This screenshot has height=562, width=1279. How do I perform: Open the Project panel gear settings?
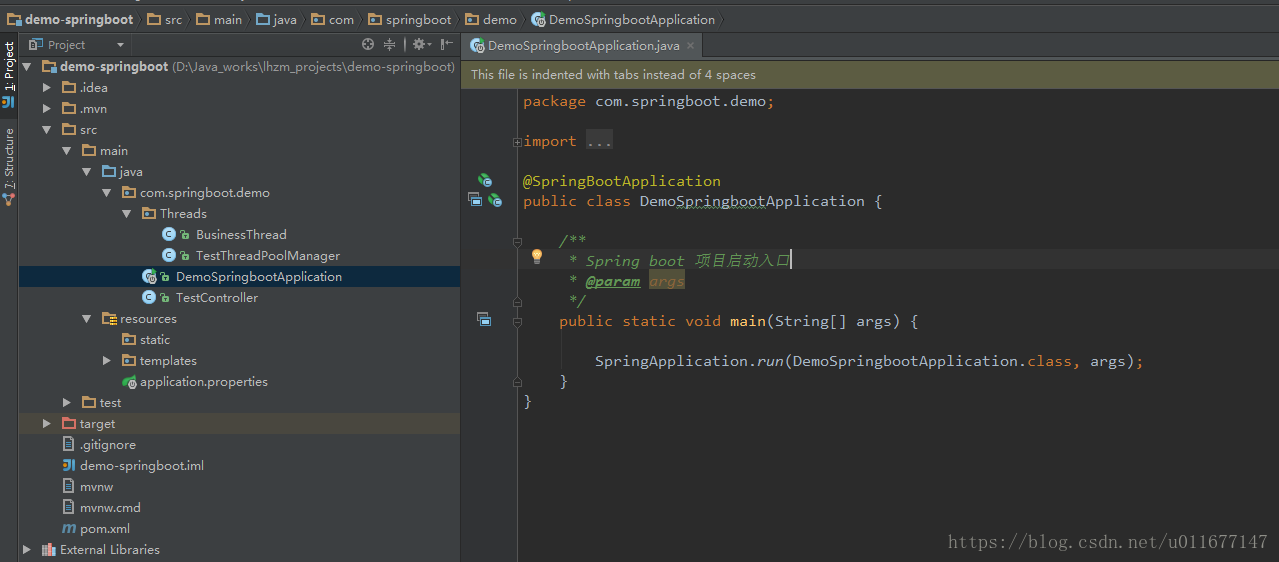pyautogui.click(x=420, y=44)
